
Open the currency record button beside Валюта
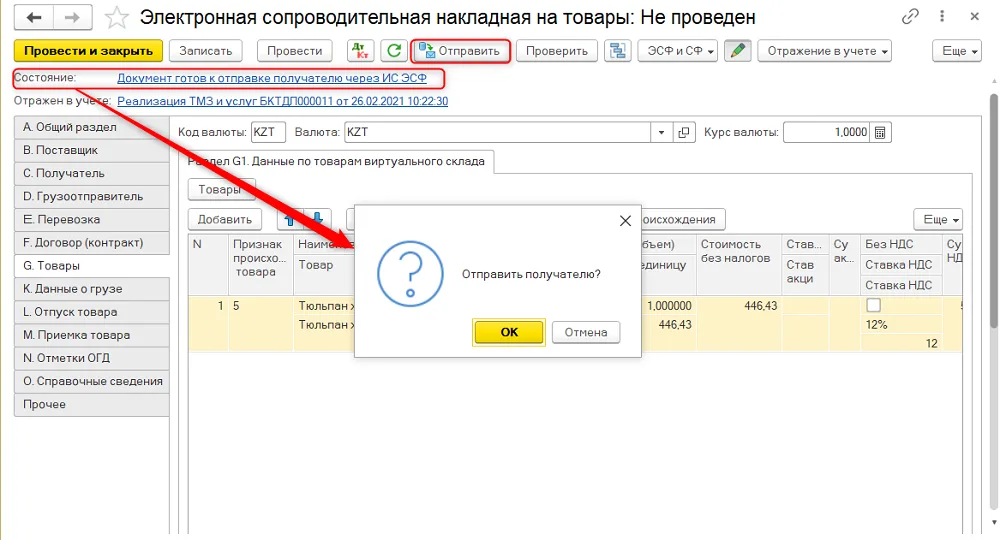coord(684,133)
